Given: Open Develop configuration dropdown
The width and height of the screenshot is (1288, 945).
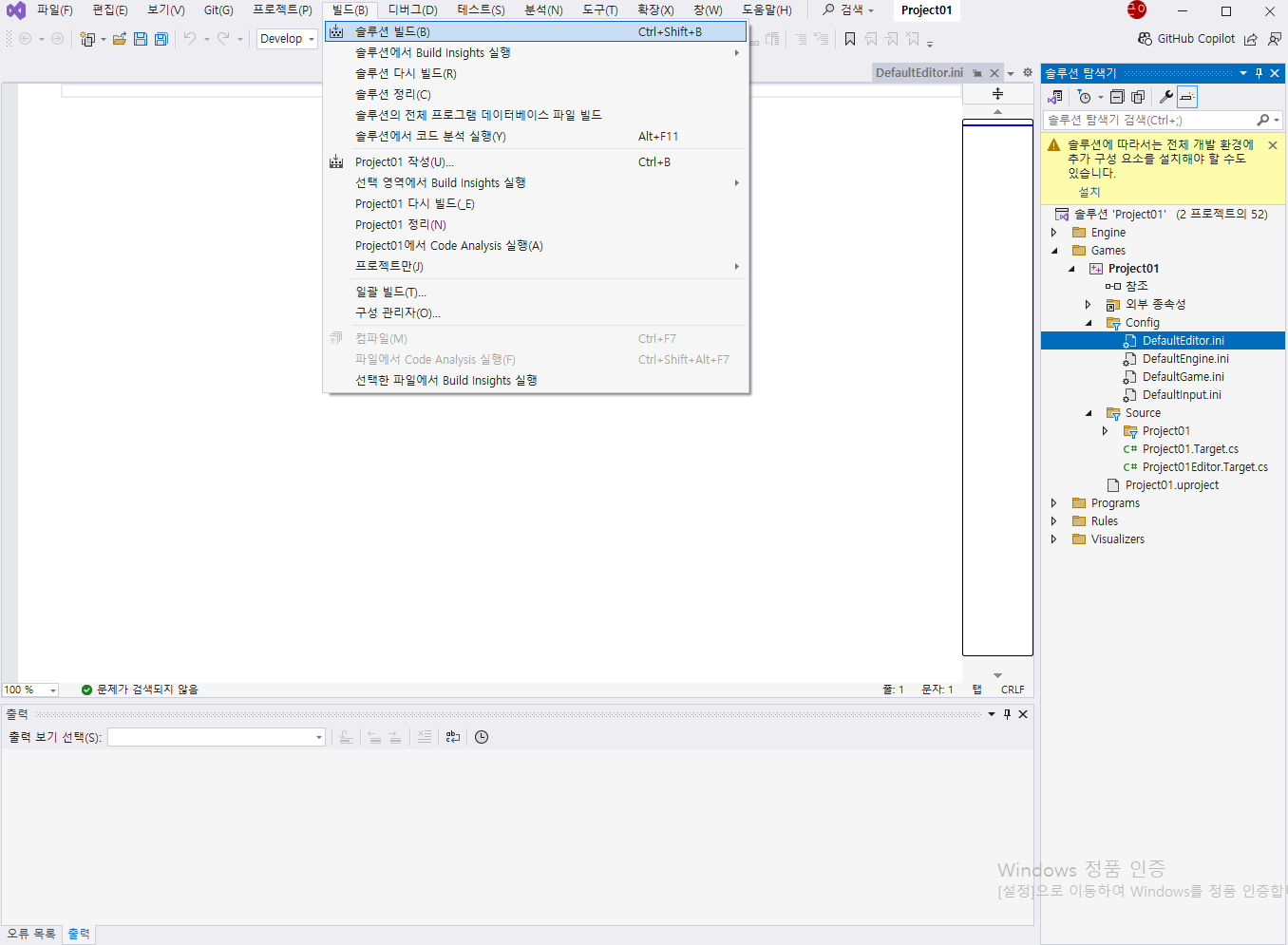Looking at the screenshot, I should click(x=288, y=39).
